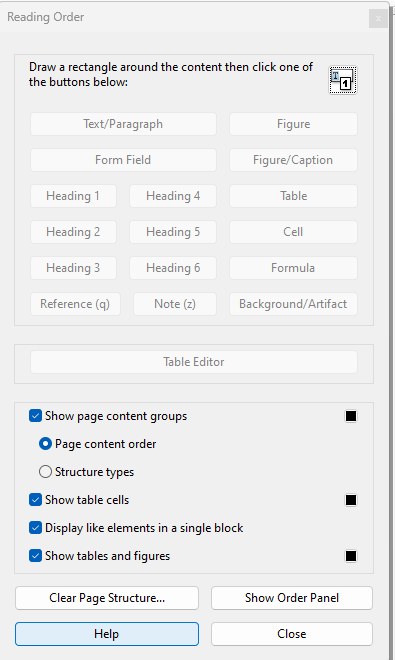
Task: Mark selection as Background/Artifact
Action: [x=293, y=304]
